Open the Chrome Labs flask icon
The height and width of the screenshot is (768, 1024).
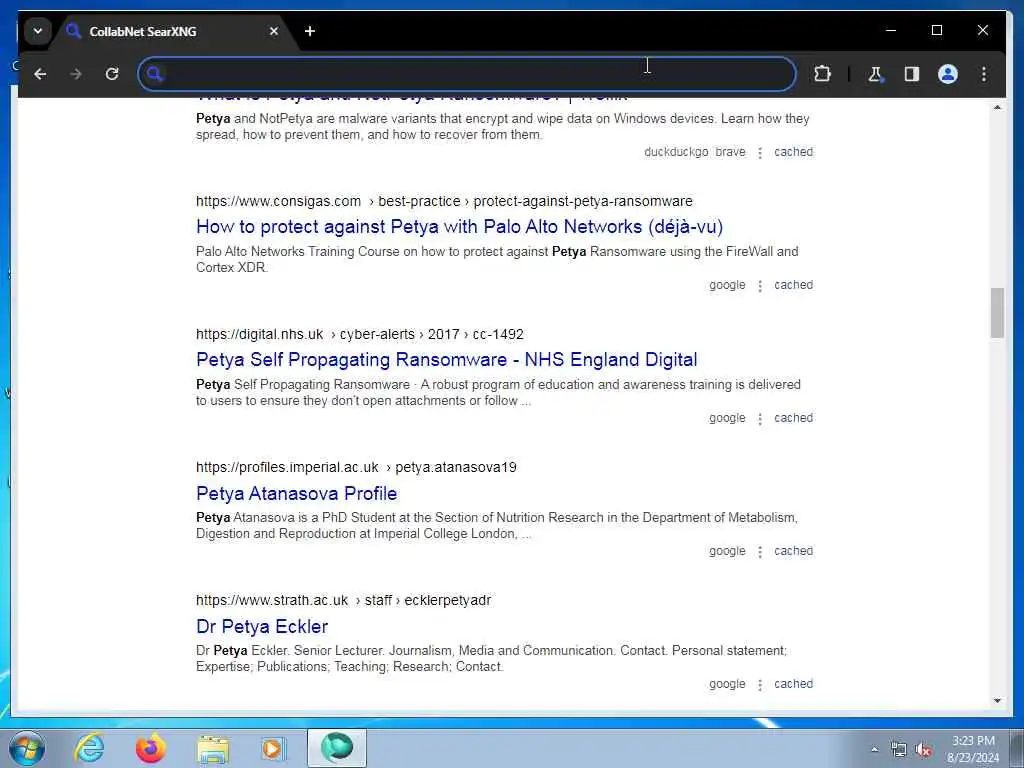[875, 74]
